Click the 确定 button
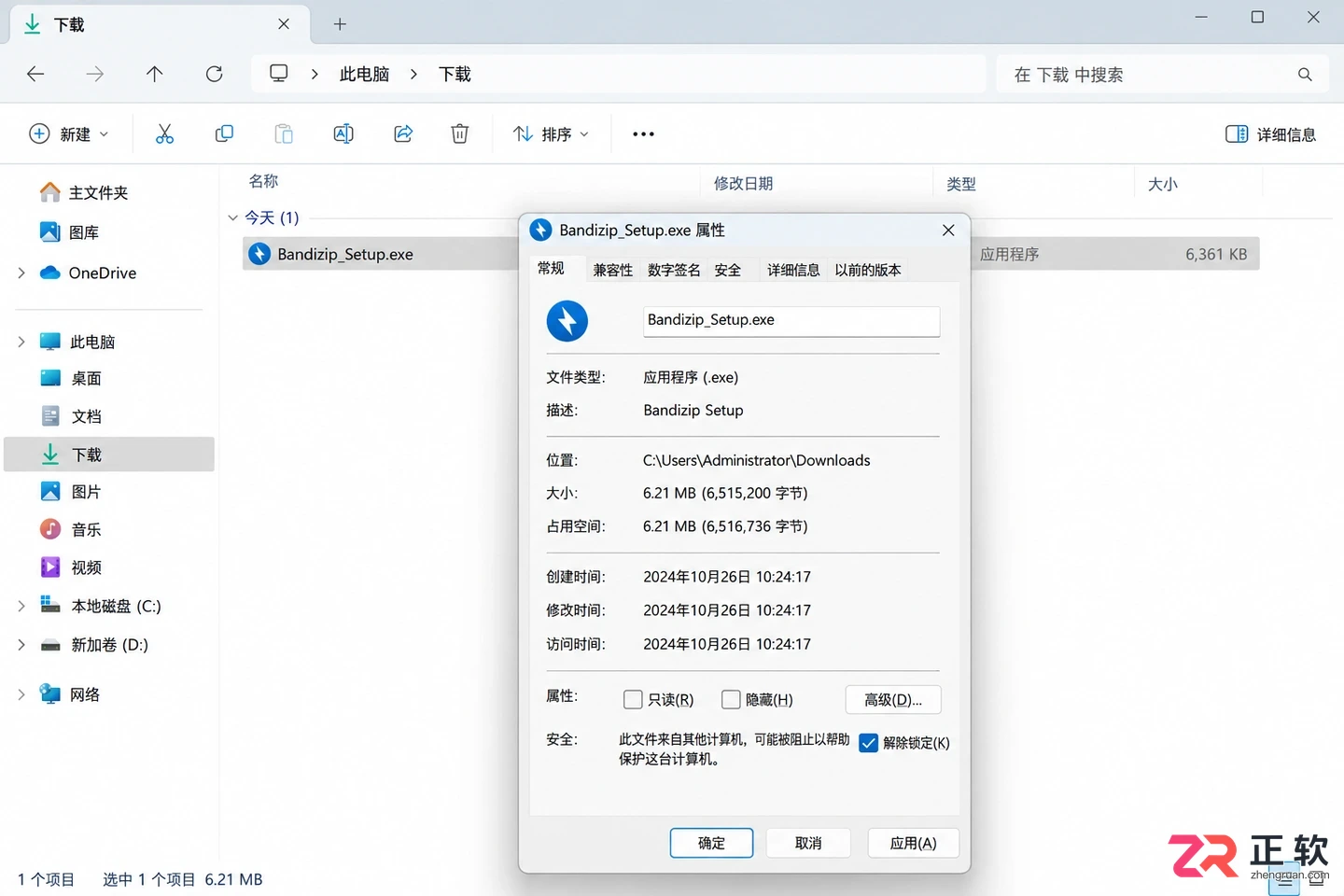This screenshot has height=896, width=1344. coord(711,843)
